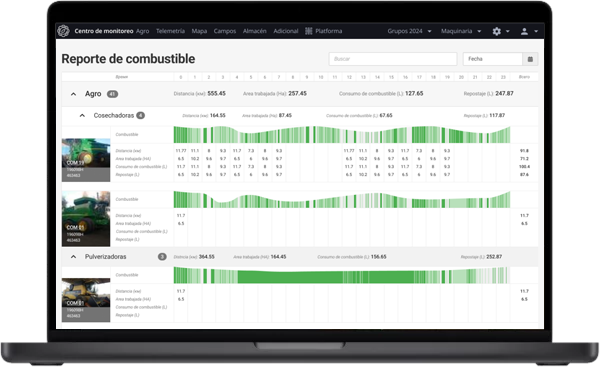
Task: Open the calendar date picker icon
Action: tap(530, 59)
